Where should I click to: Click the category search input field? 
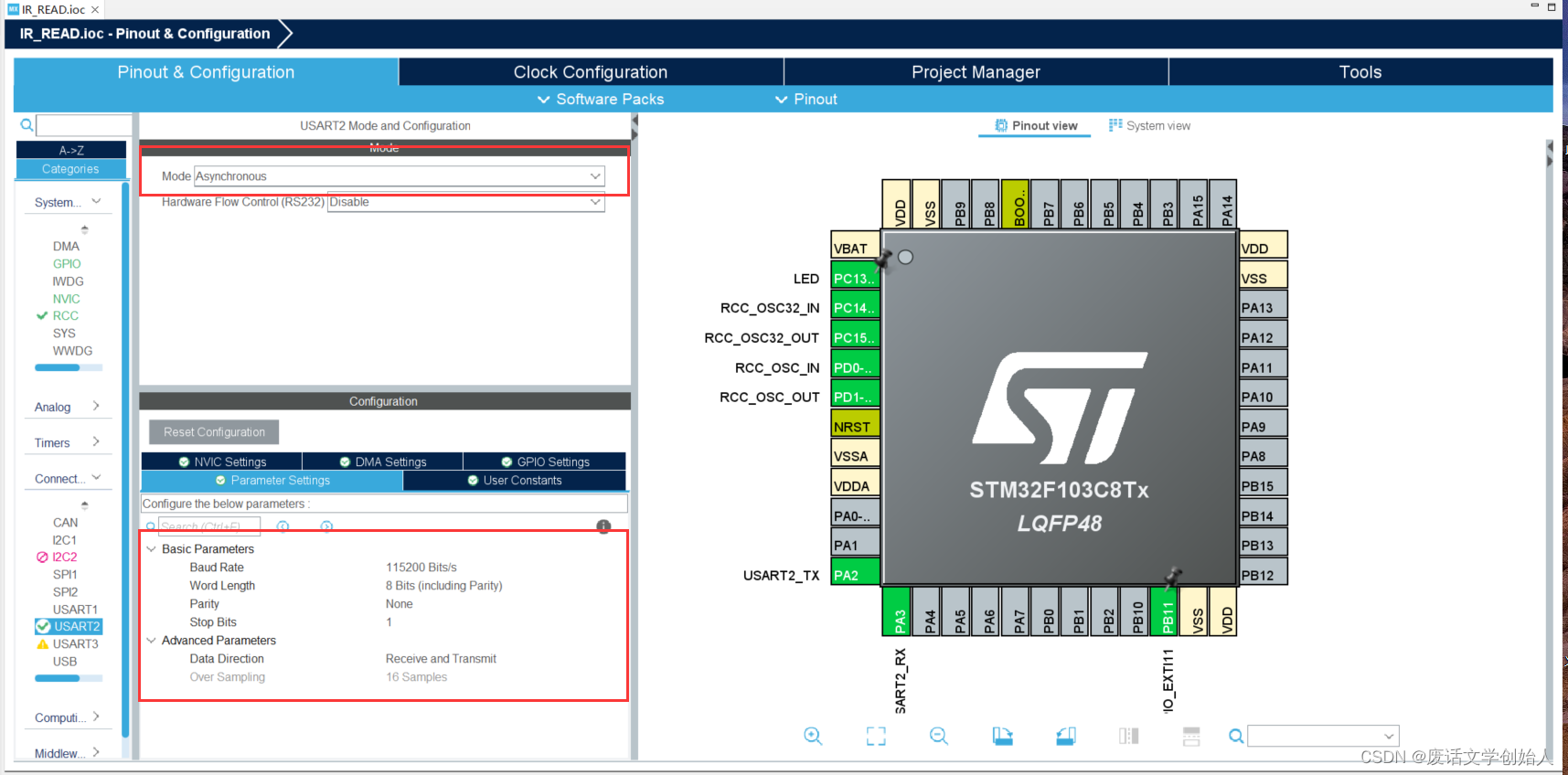(83, 125)
